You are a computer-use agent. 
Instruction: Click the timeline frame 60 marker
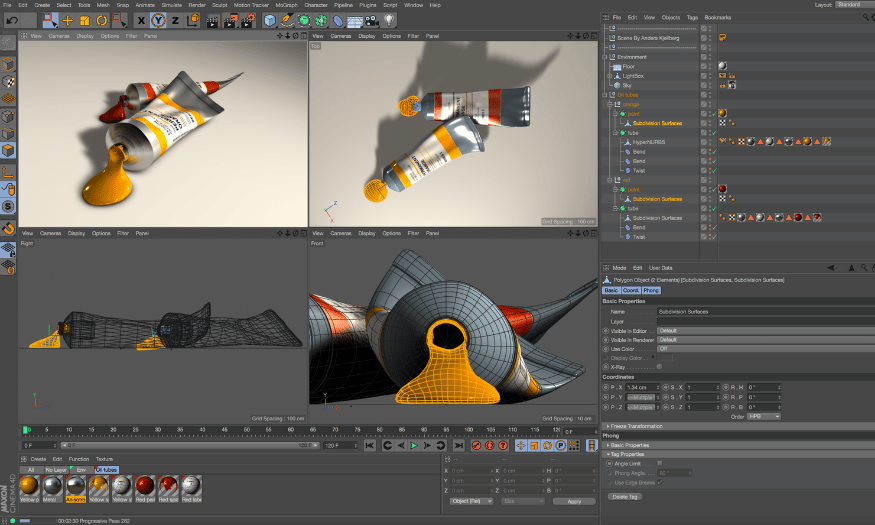291,430
